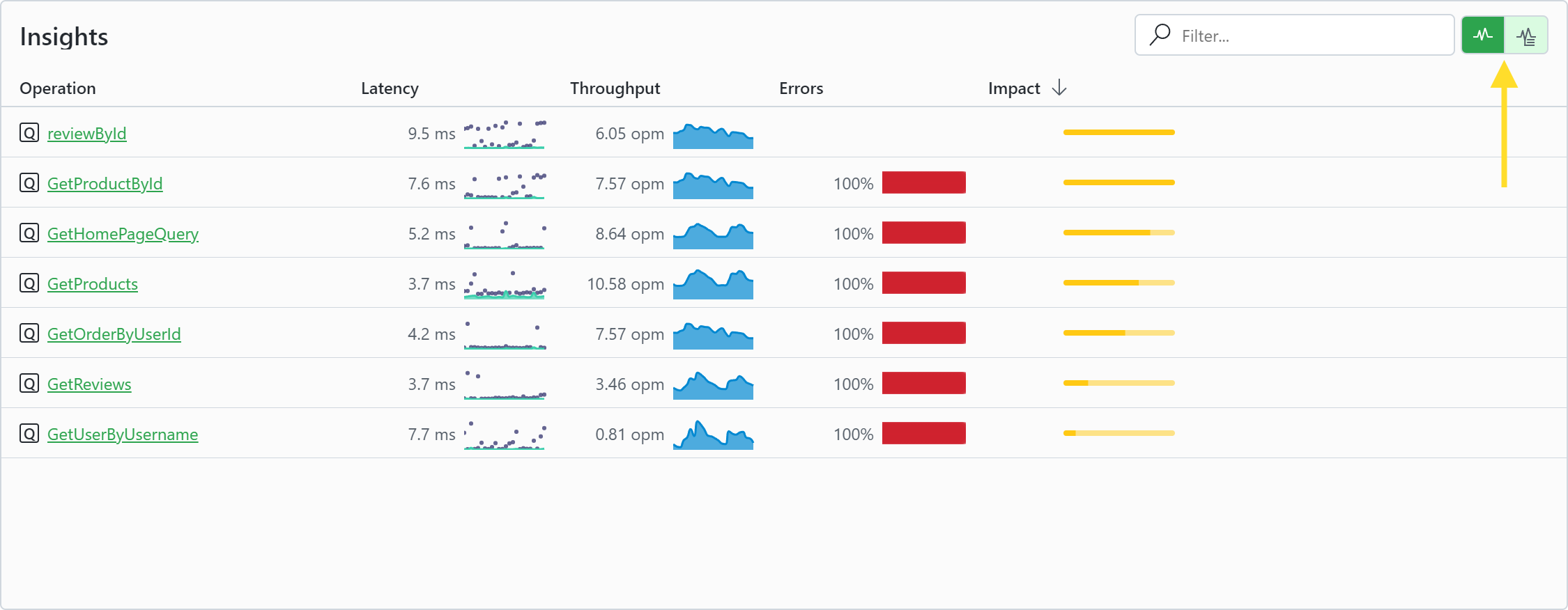Click the red error bar for GetReviews
Screen dimensions: 1568x610
[x=923, y=383]
